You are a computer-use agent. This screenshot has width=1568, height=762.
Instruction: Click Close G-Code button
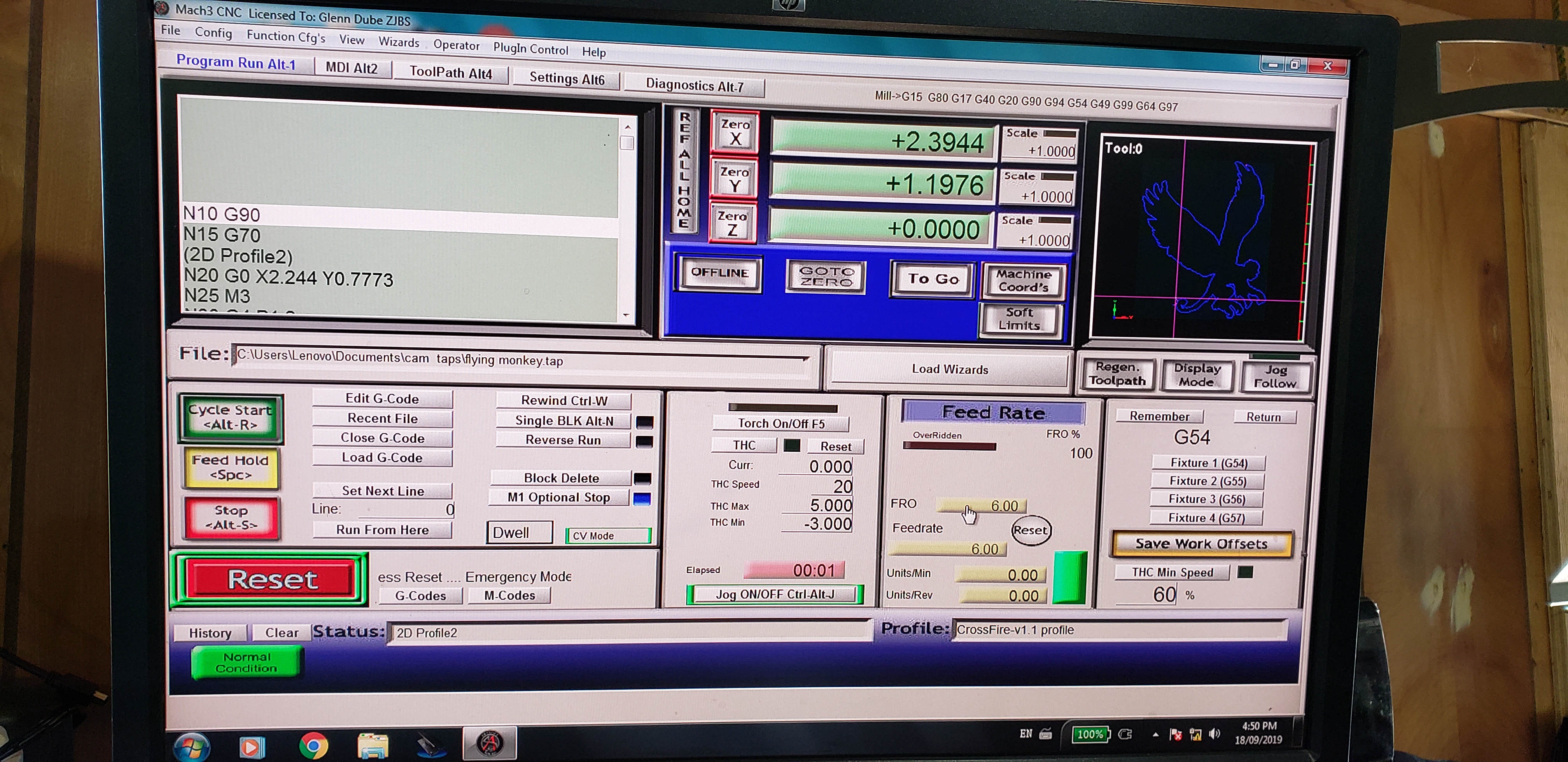(382, 438)
